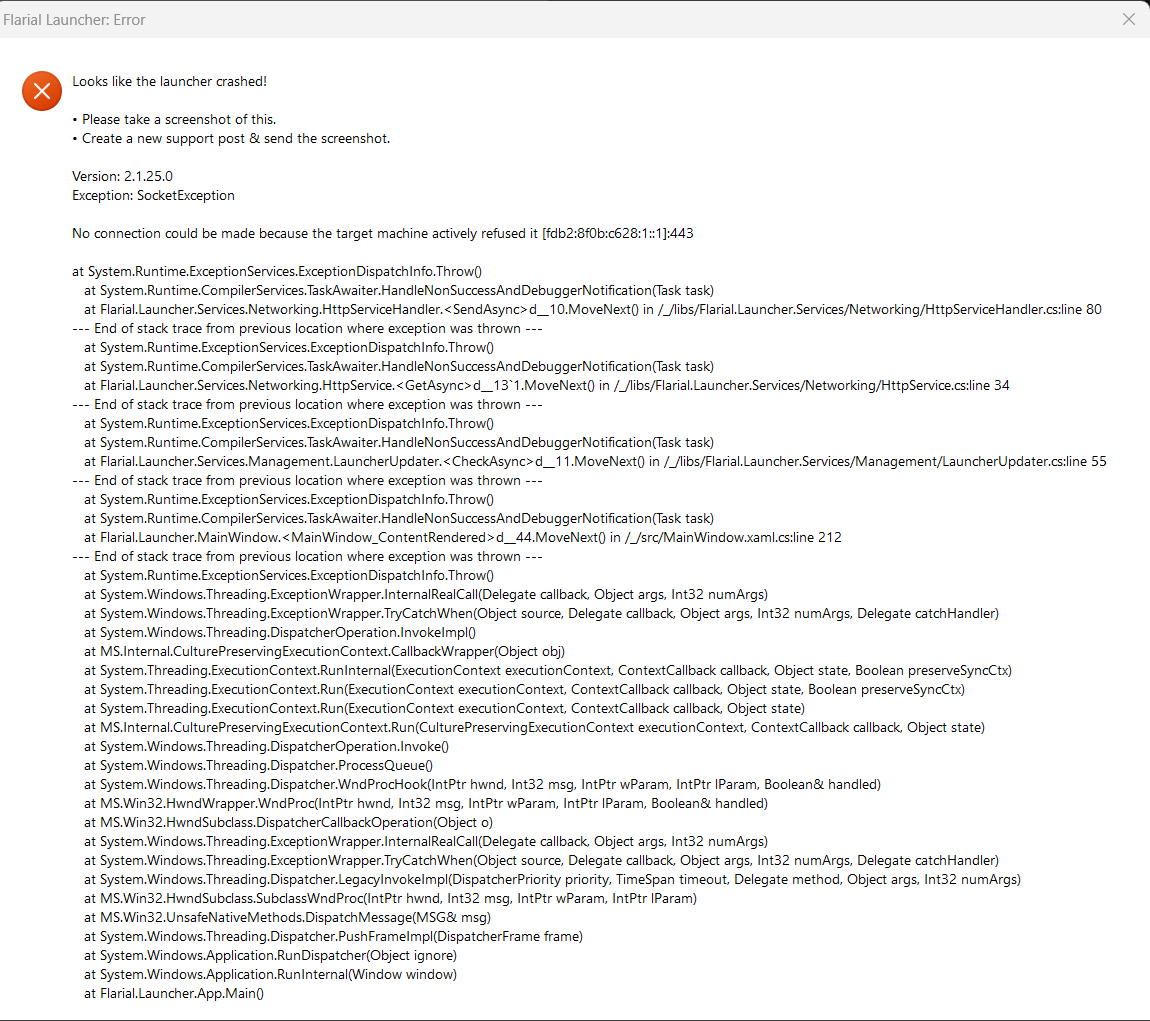Click the 'Create a new support post' line

coord(231,138)
